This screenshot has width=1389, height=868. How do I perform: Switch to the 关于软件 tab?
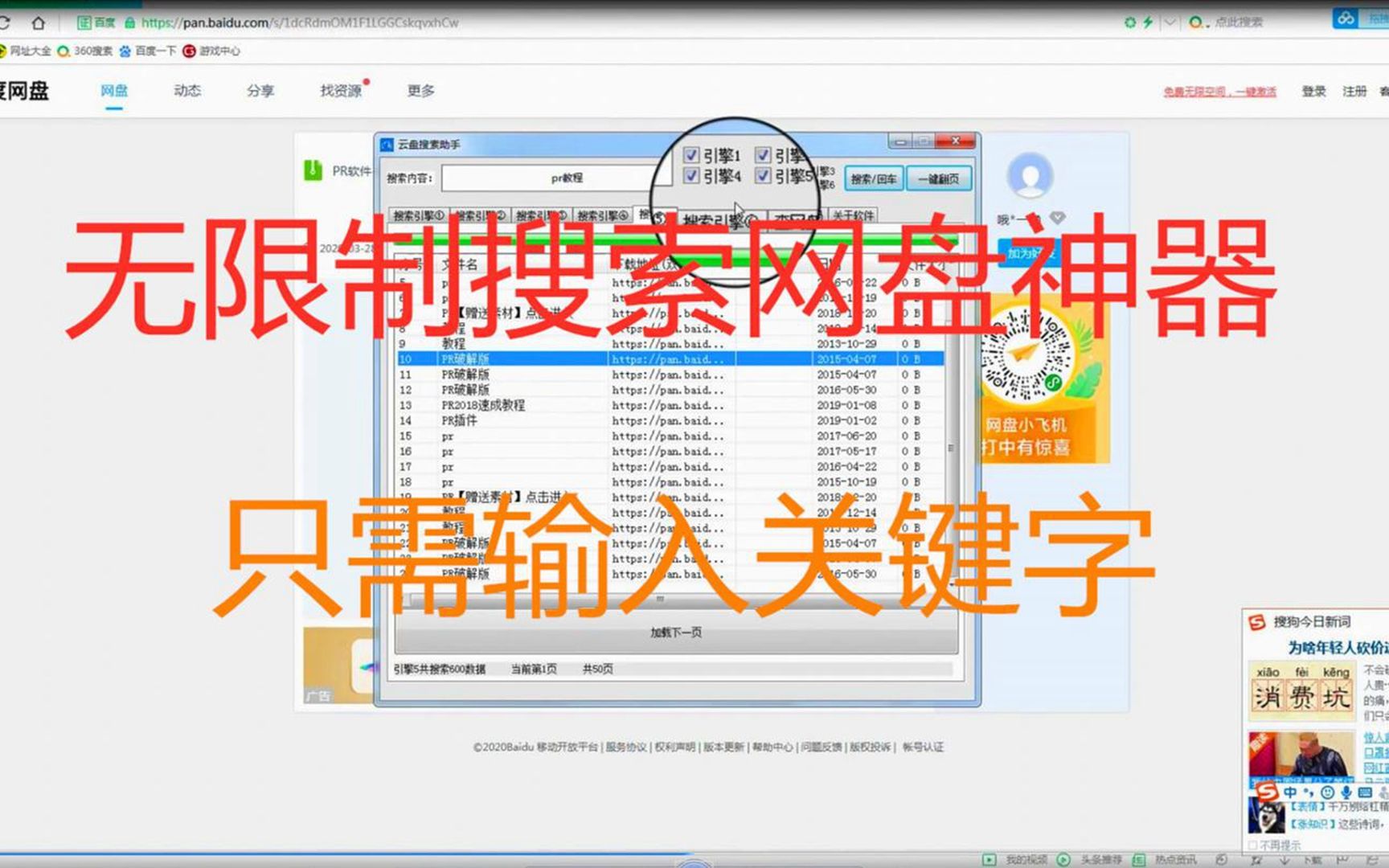pyautogui.click(x=853, y=215)
